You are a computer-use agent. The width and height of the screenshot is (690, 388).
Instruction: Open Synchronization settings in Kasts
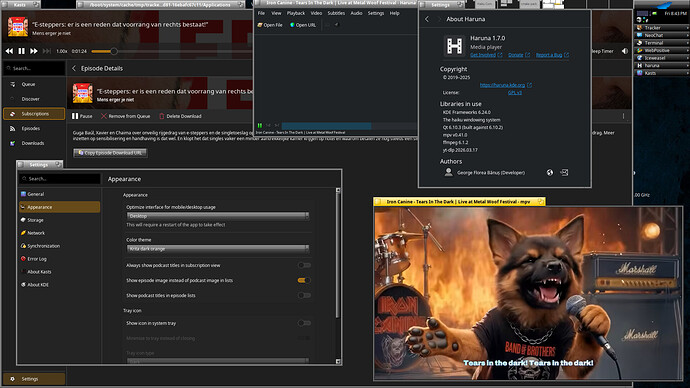[59, 246]
